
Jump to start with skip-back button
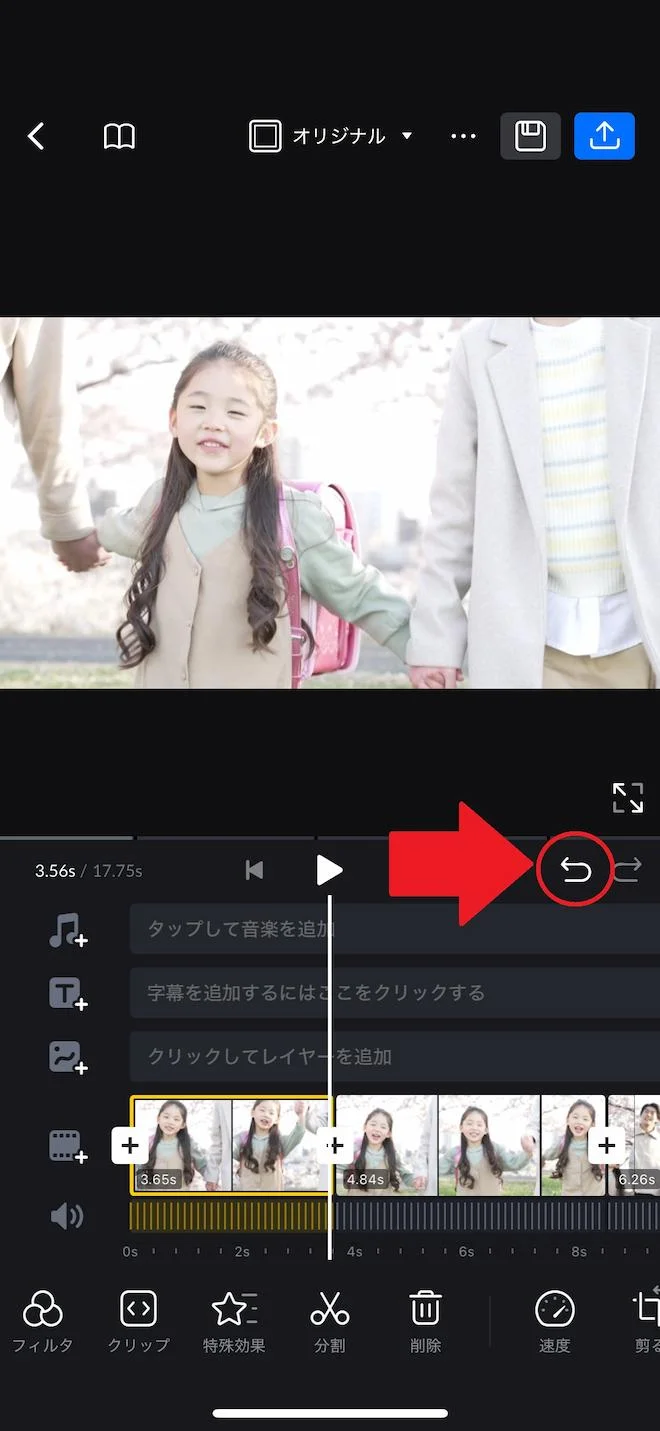[x=255, y=870]
